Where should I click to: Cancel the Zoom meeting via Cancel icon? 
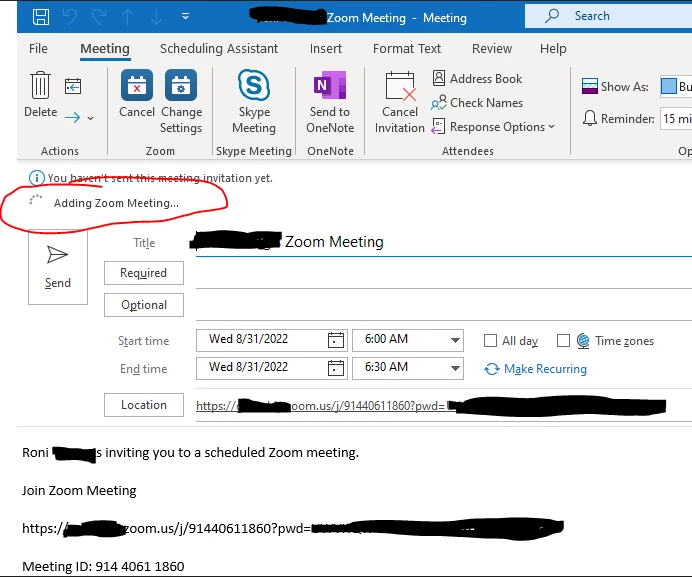[137, 85]
